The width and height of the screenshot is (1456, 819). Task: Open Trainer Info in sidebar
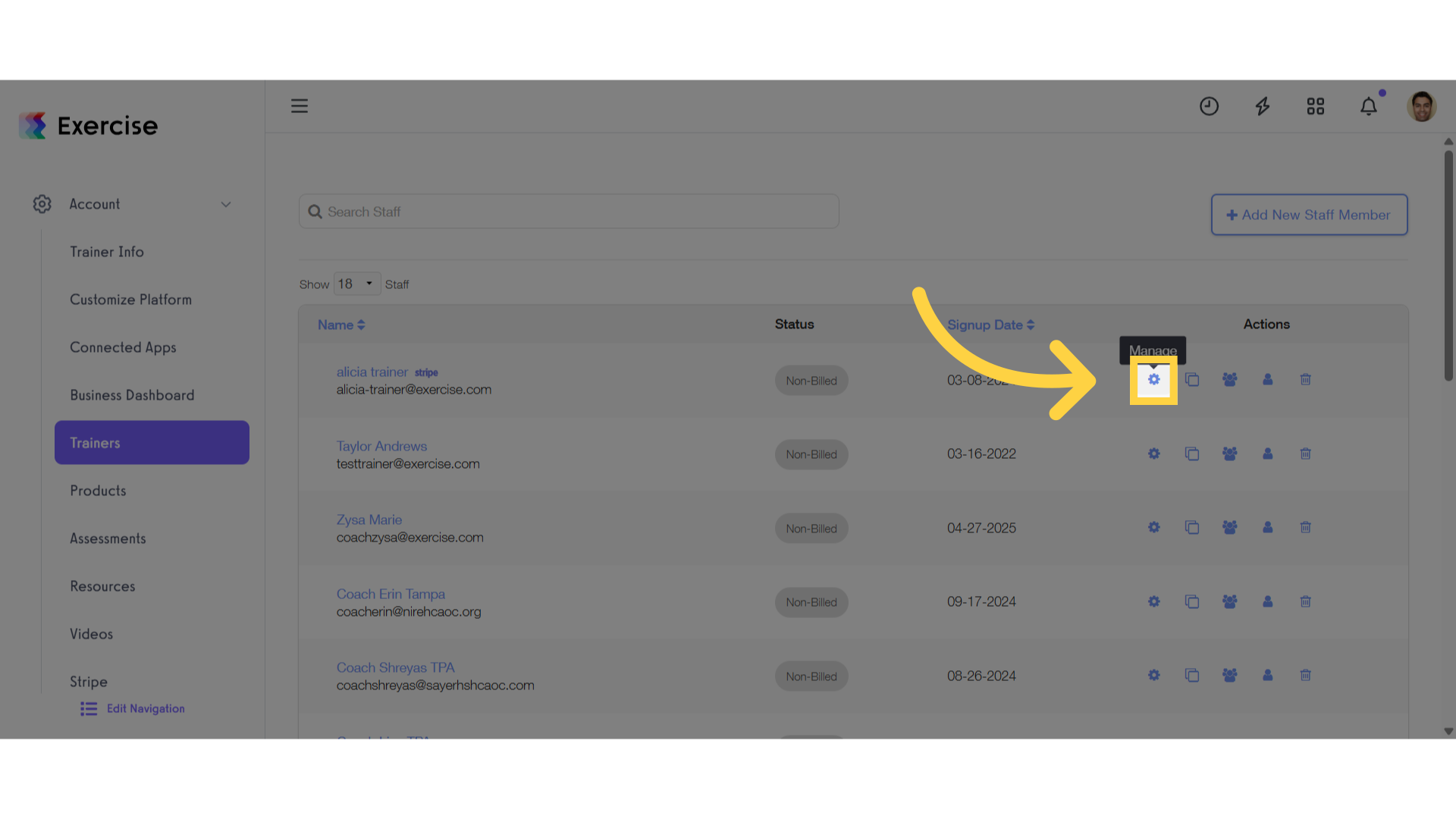pos(107,252)
